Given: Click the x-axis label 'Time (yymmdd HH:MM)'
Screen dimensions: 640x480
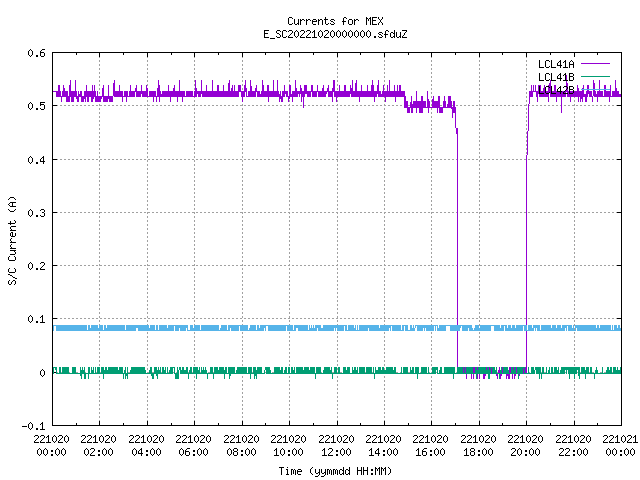Looking at the screenshot, I should pos(335,471).
